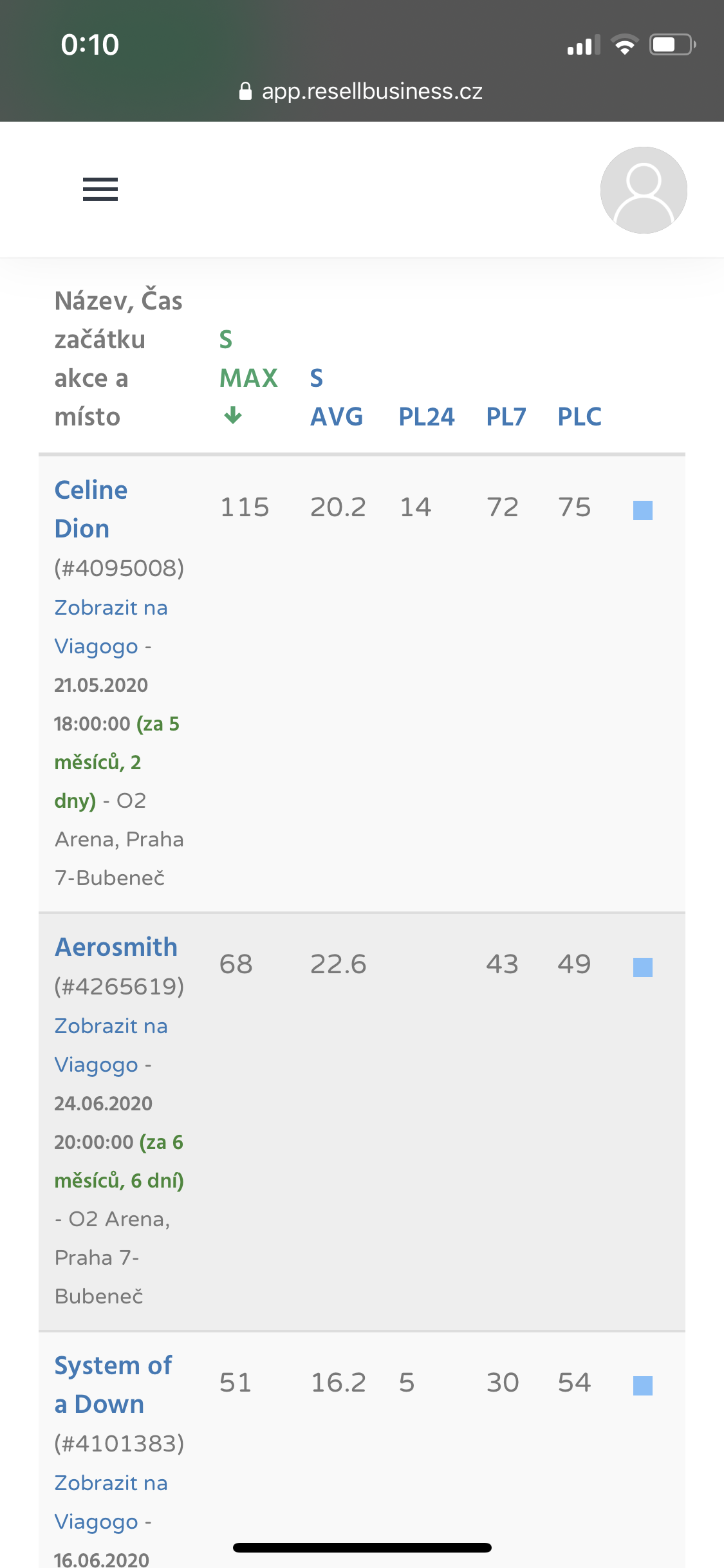Image resolution: width=724 pixels, height=1568 pixels.
Task: Toggle the blue square on Celine Dion row
Action: tap(643, 510)
